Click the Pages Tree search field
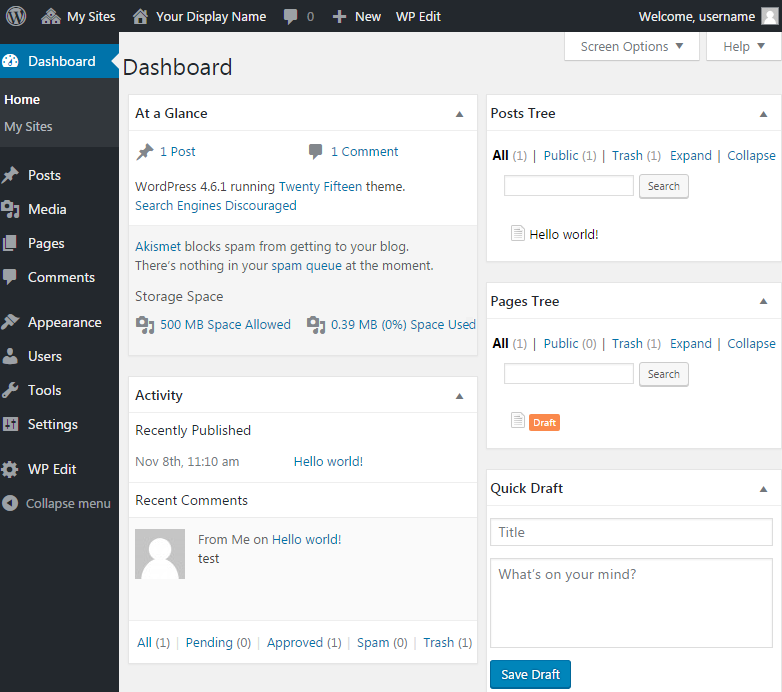Screen dimensions: 782x692 click(569, 373)
